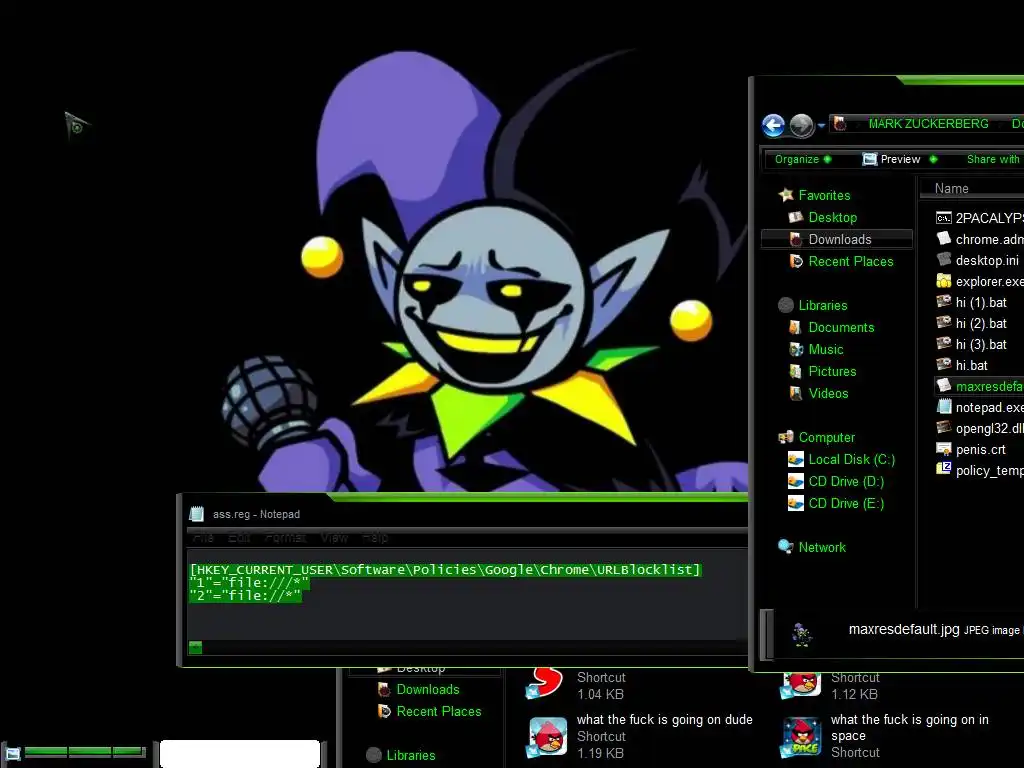Click the Local Disk (C:) drive icon

[x=795, y=459]
